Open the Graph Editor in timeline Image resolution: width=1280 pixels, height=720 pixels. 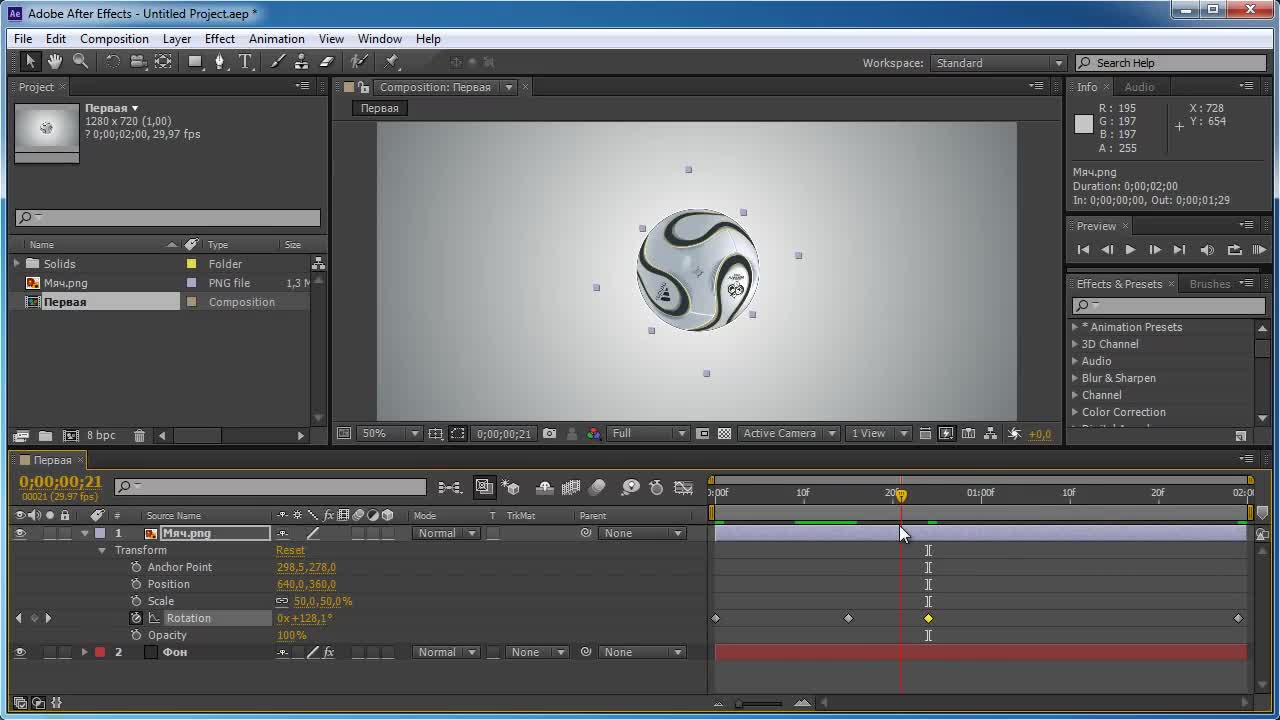684,487
